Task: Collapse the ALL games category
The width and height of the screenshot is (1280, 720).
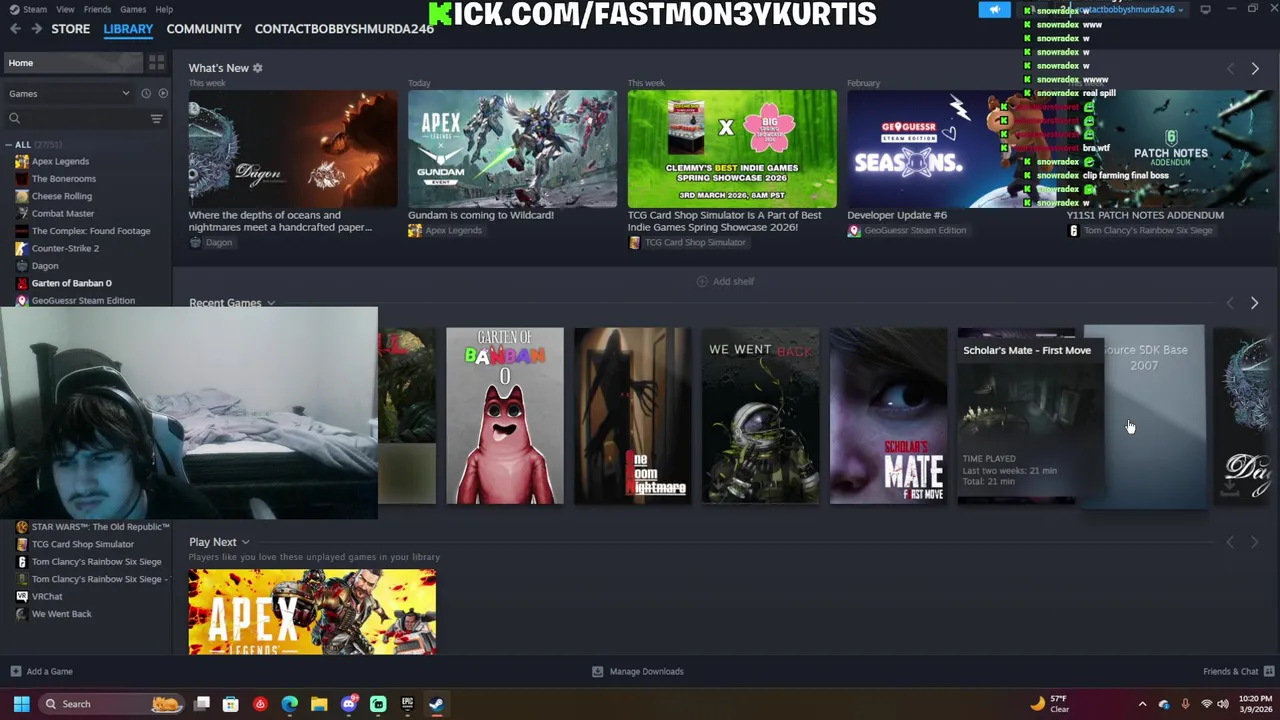Action: click(x=9, y=145)
